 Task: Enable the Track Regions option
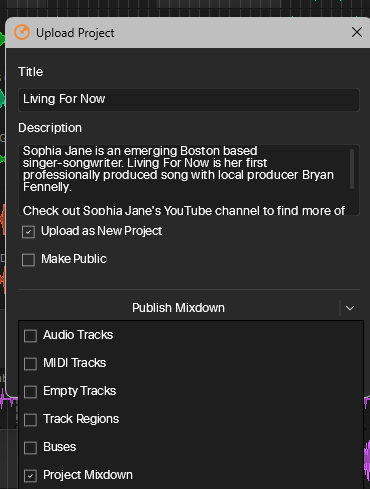coord(30,420)
